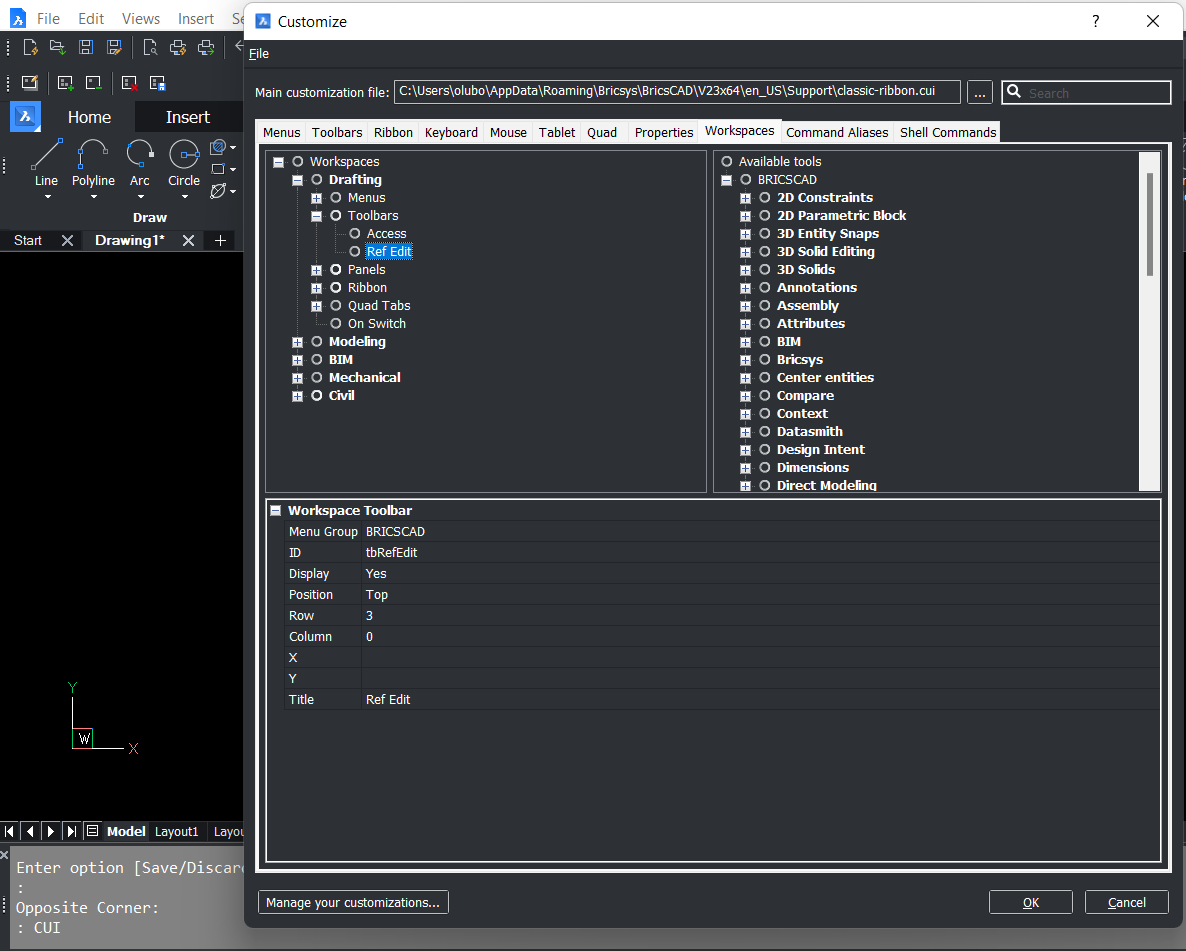The image size is (1186, 951).
Task: Collapse the Toolbars tree node
Action: tap(316, 216)
